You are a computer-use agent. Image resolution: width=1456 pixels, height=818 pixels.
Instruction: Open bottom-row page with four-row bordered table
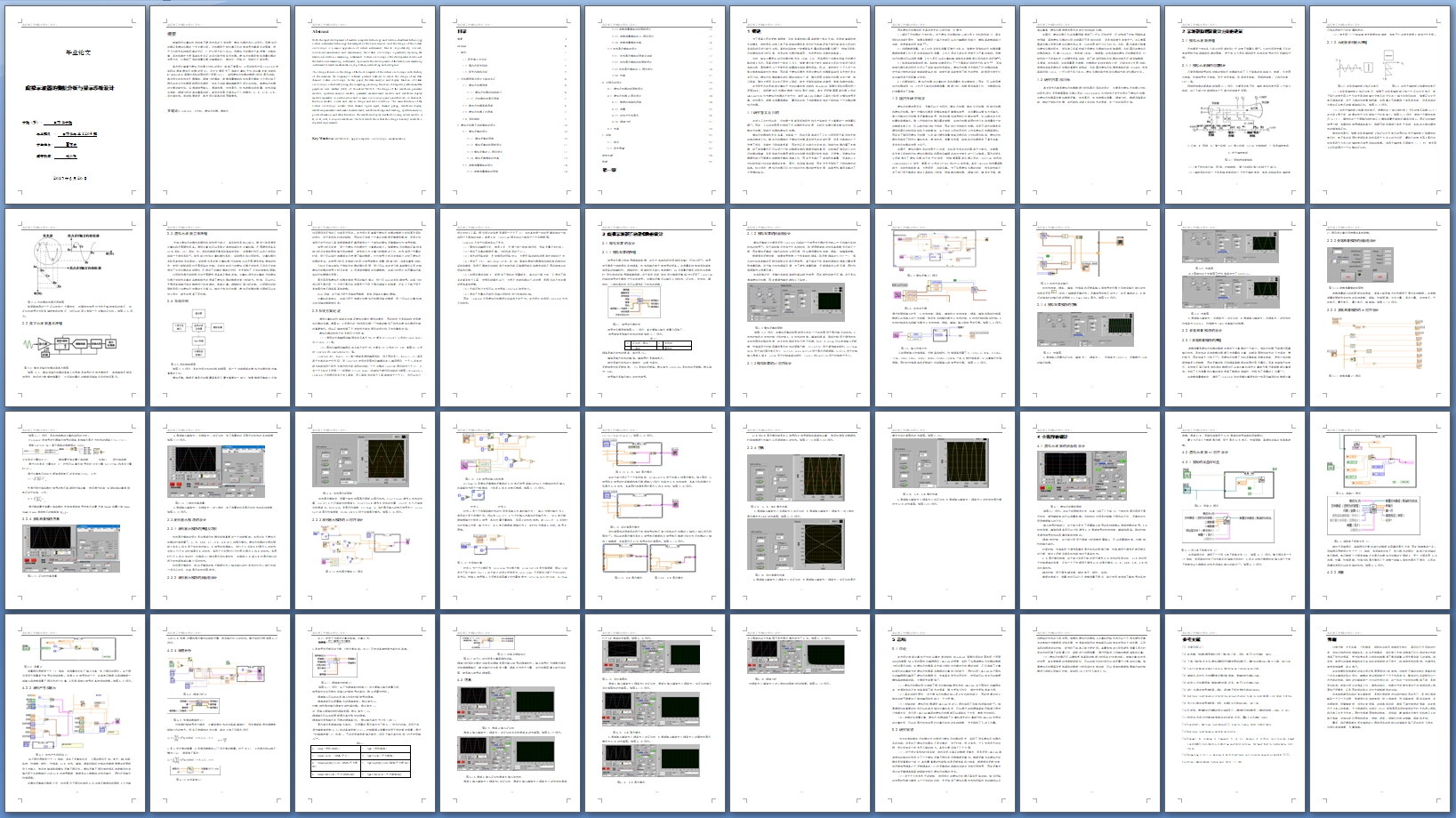pyautogui.click(x=365, y=712)
